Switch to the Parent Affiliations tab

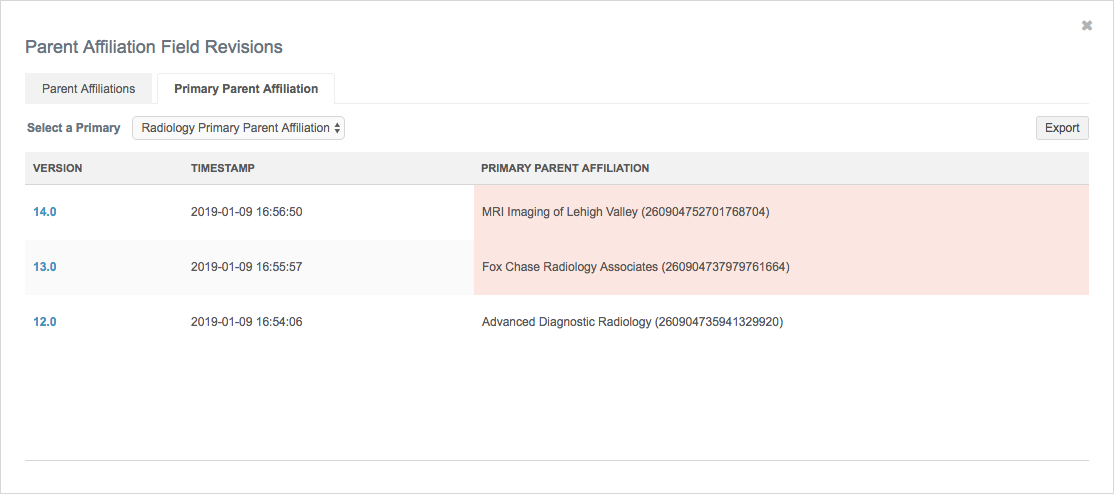[x=89, y=89]
